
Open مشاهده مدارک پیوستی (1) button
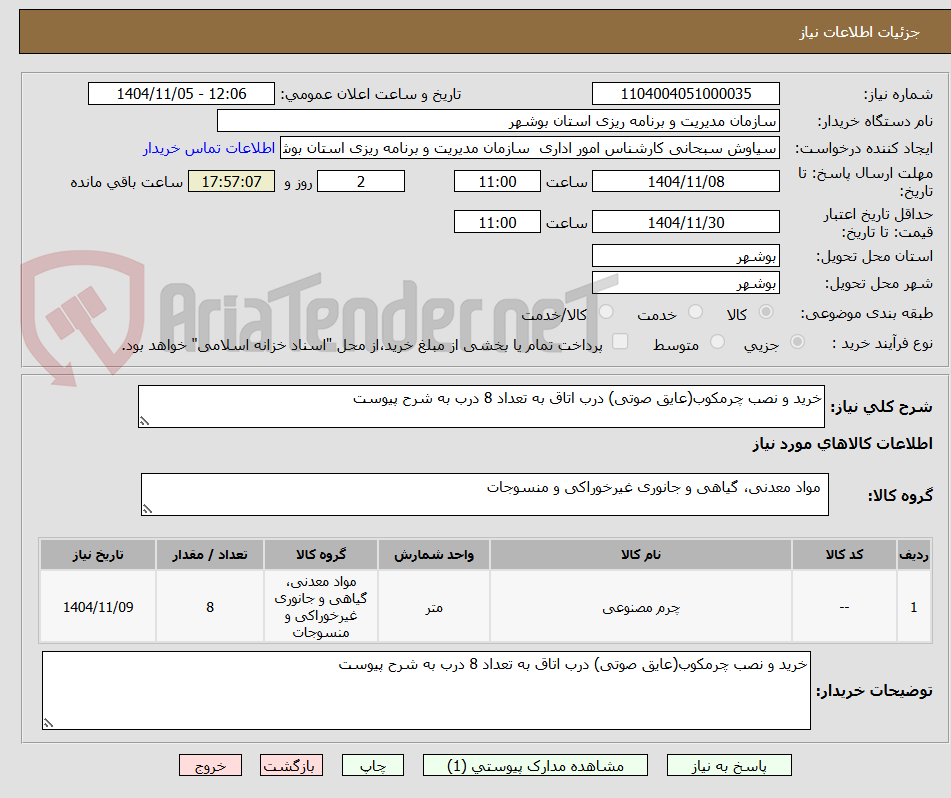coord(535,765)
